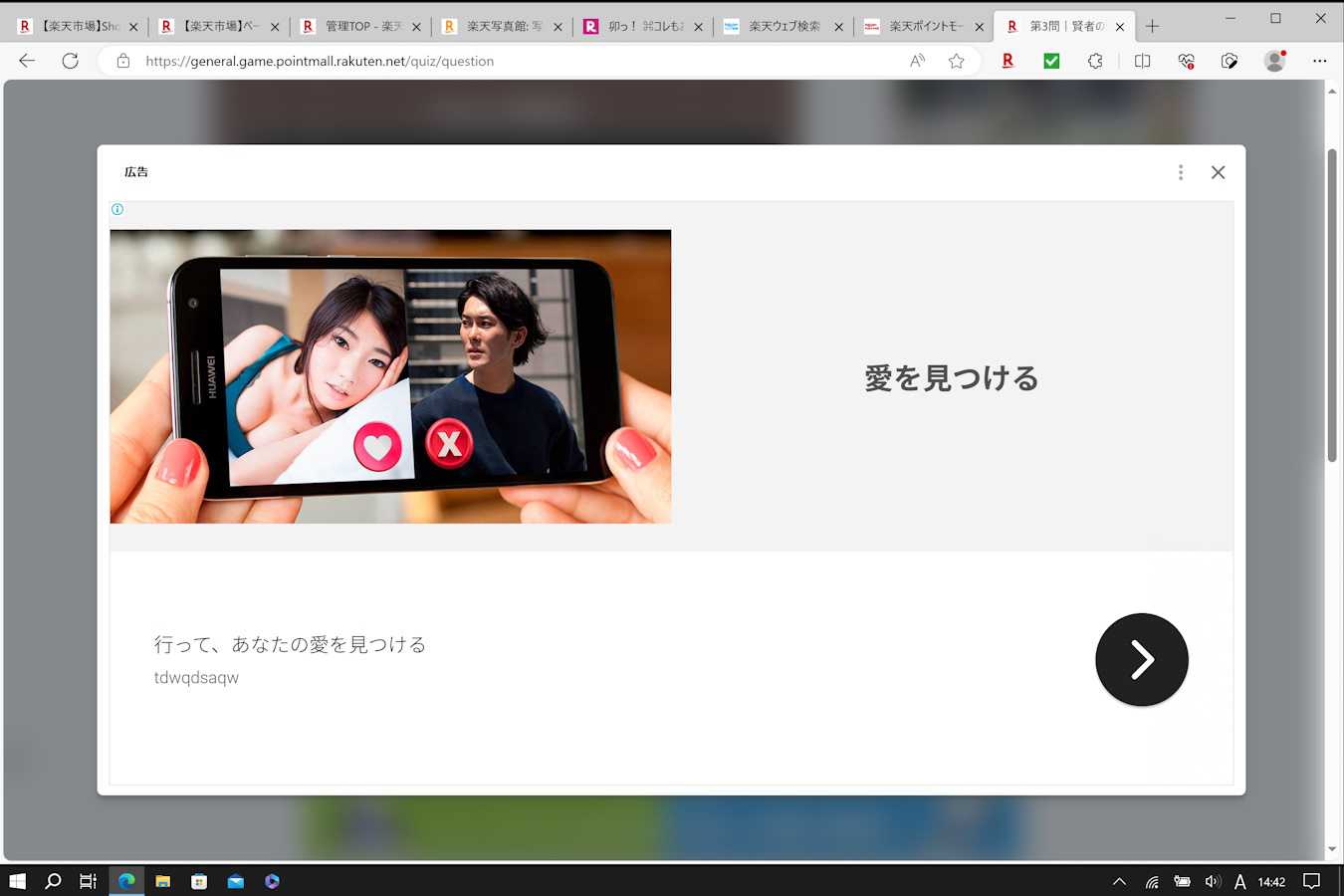Click the ad info (i) icon

pos(117,209)
